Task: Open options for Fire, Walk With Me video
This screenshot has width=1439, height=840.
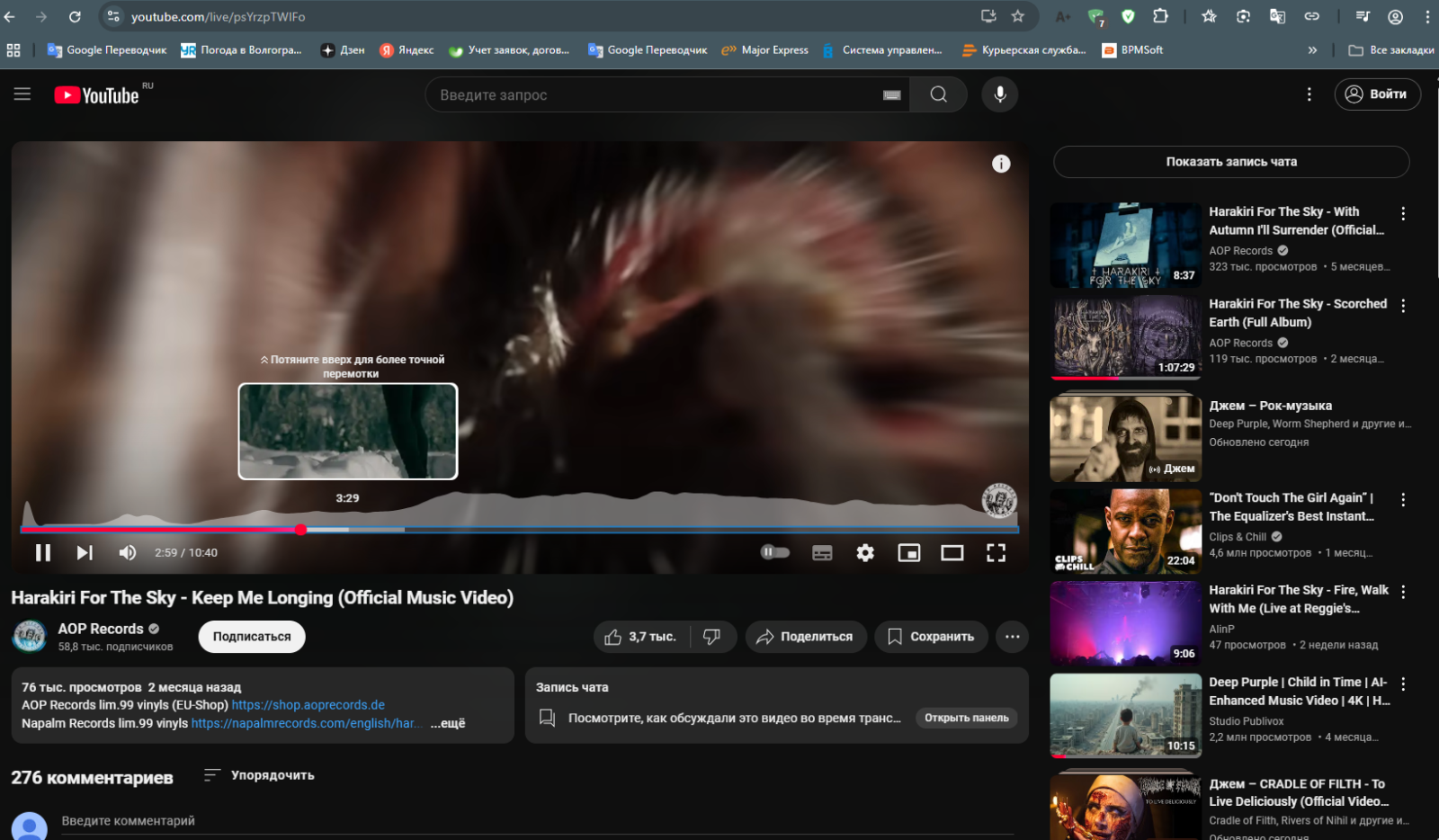Action: (1403, 592)
